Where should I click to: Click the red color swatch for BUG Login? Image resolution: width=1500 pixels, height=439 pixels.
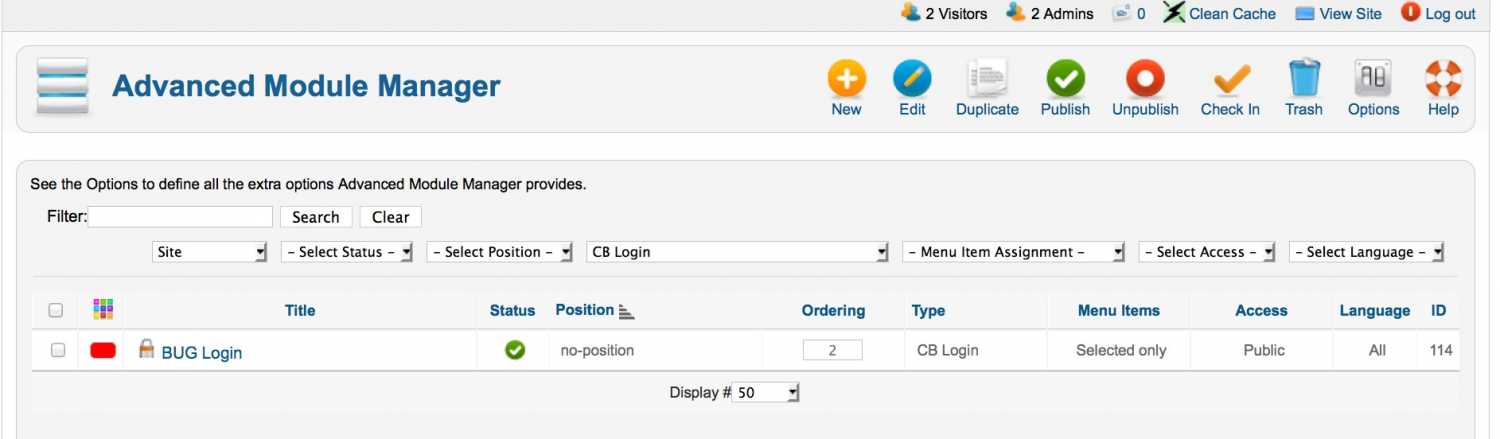pos(103,350)
